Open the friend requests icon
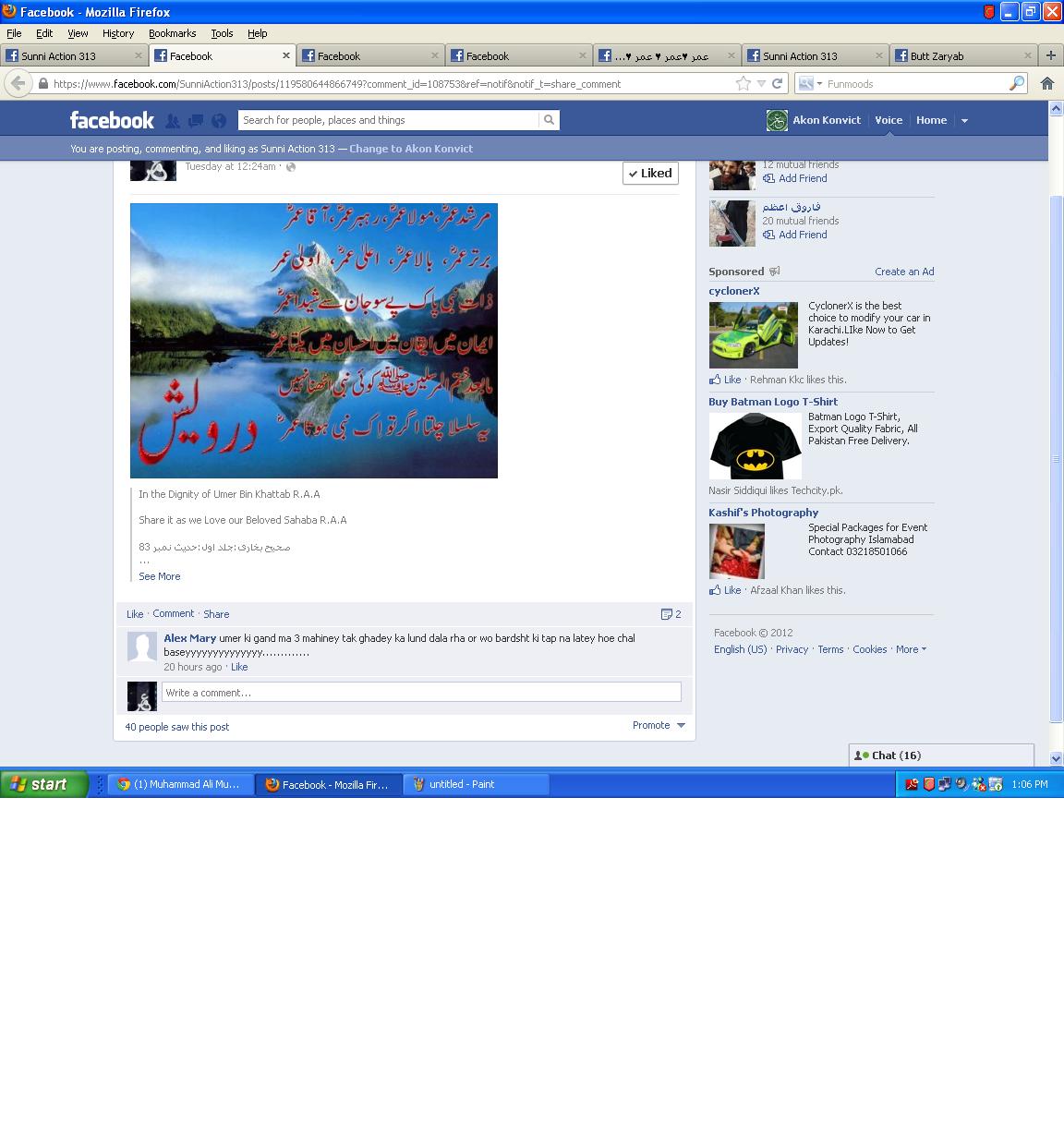1064x1124 pixels. click(x=173, y=120)
